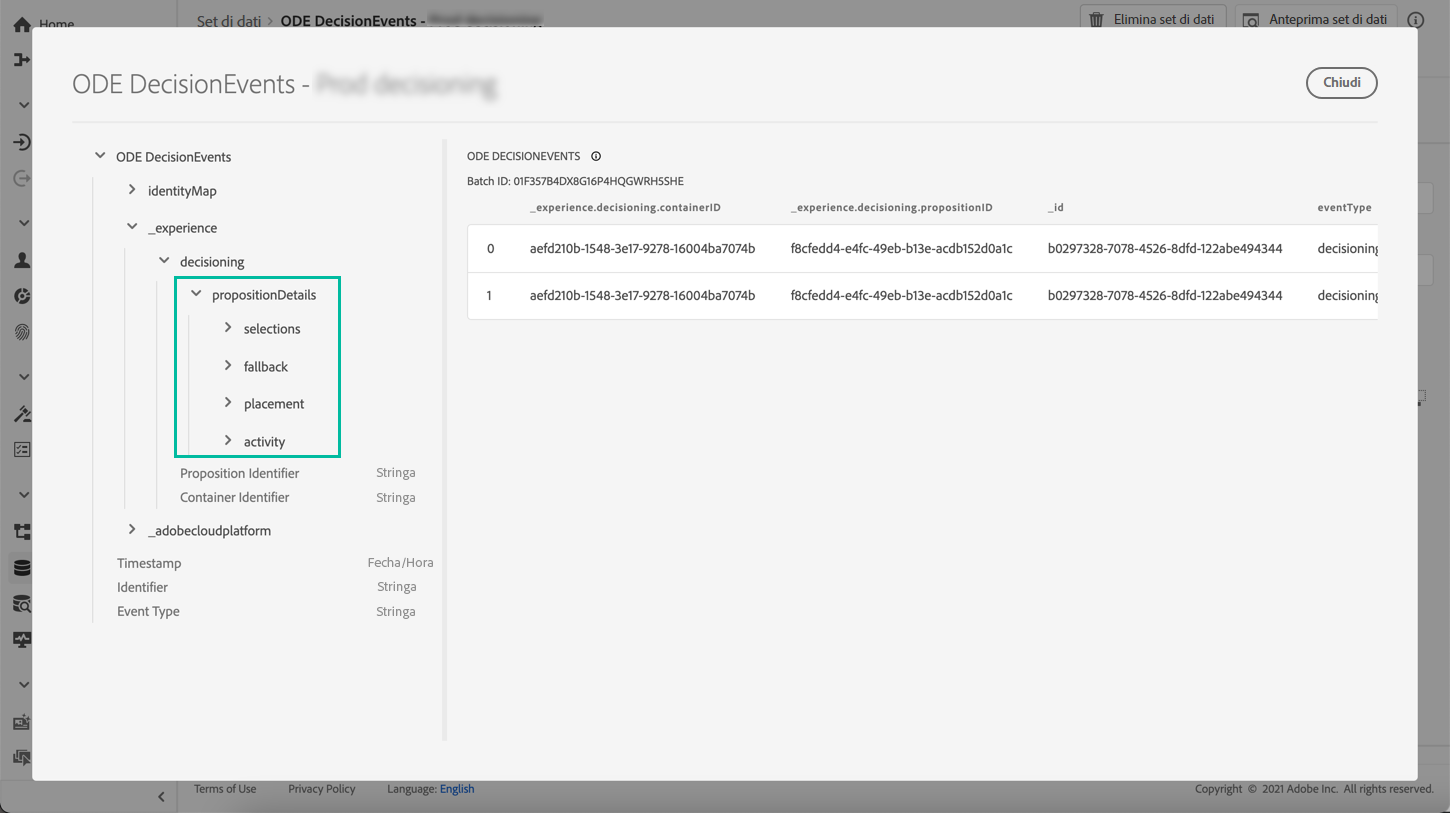
Task: Click row 0 propositionID value f8cfedd4
Action: point(901,249)
